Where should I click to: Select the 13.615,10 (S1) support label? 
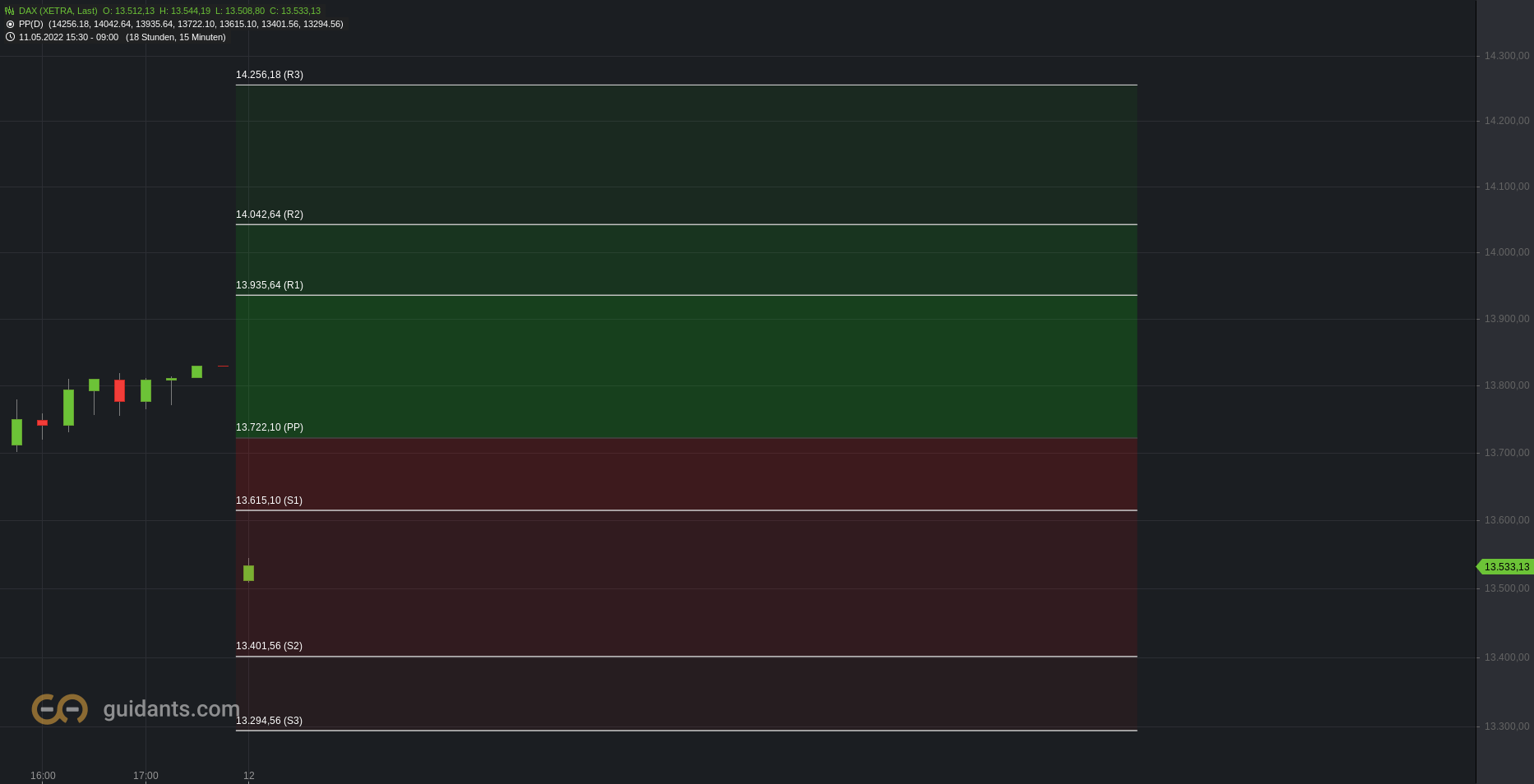(269, 500)
